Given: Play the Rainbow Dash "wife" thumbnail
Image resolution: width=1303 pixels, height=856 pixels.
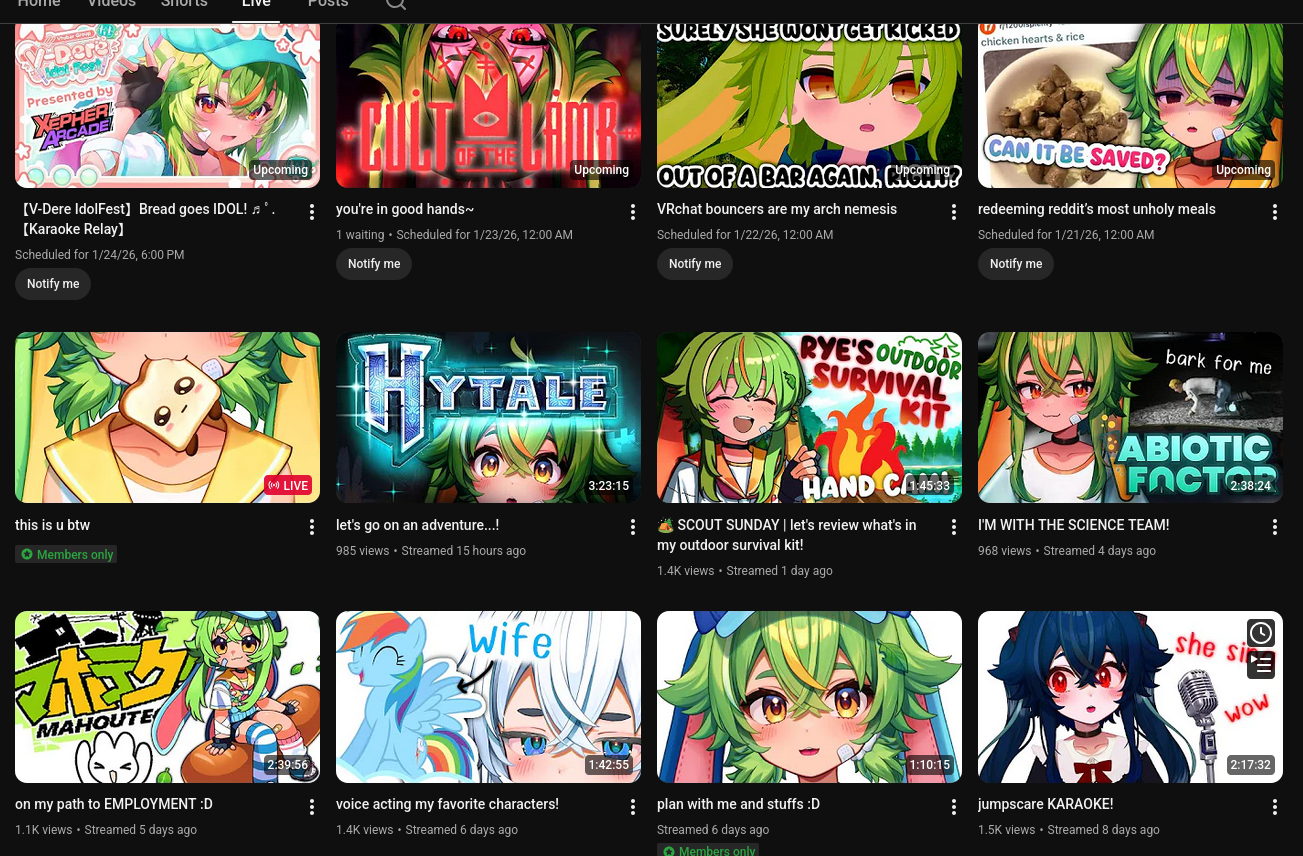Looking at the screenshot, I should (x=488, y=697).
